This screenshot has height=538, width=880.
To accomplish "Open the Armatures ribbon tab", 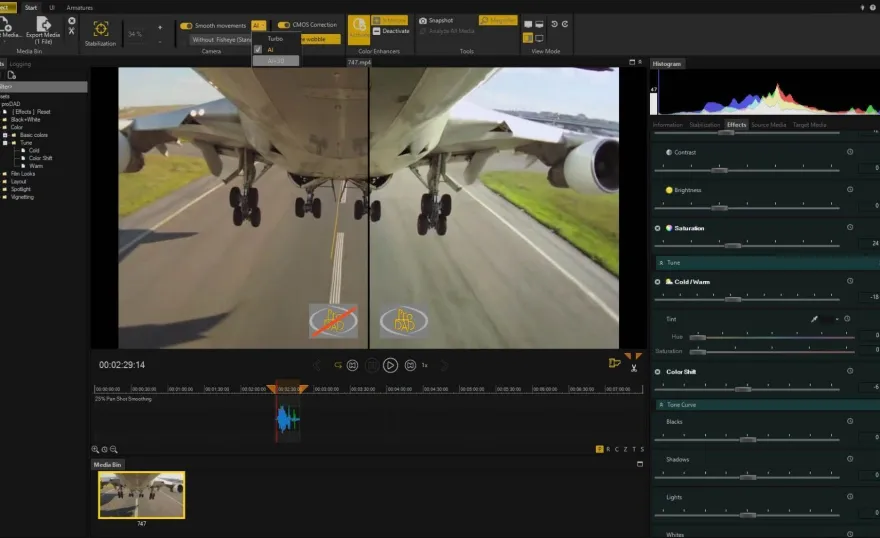I will [x=80, y=8].
